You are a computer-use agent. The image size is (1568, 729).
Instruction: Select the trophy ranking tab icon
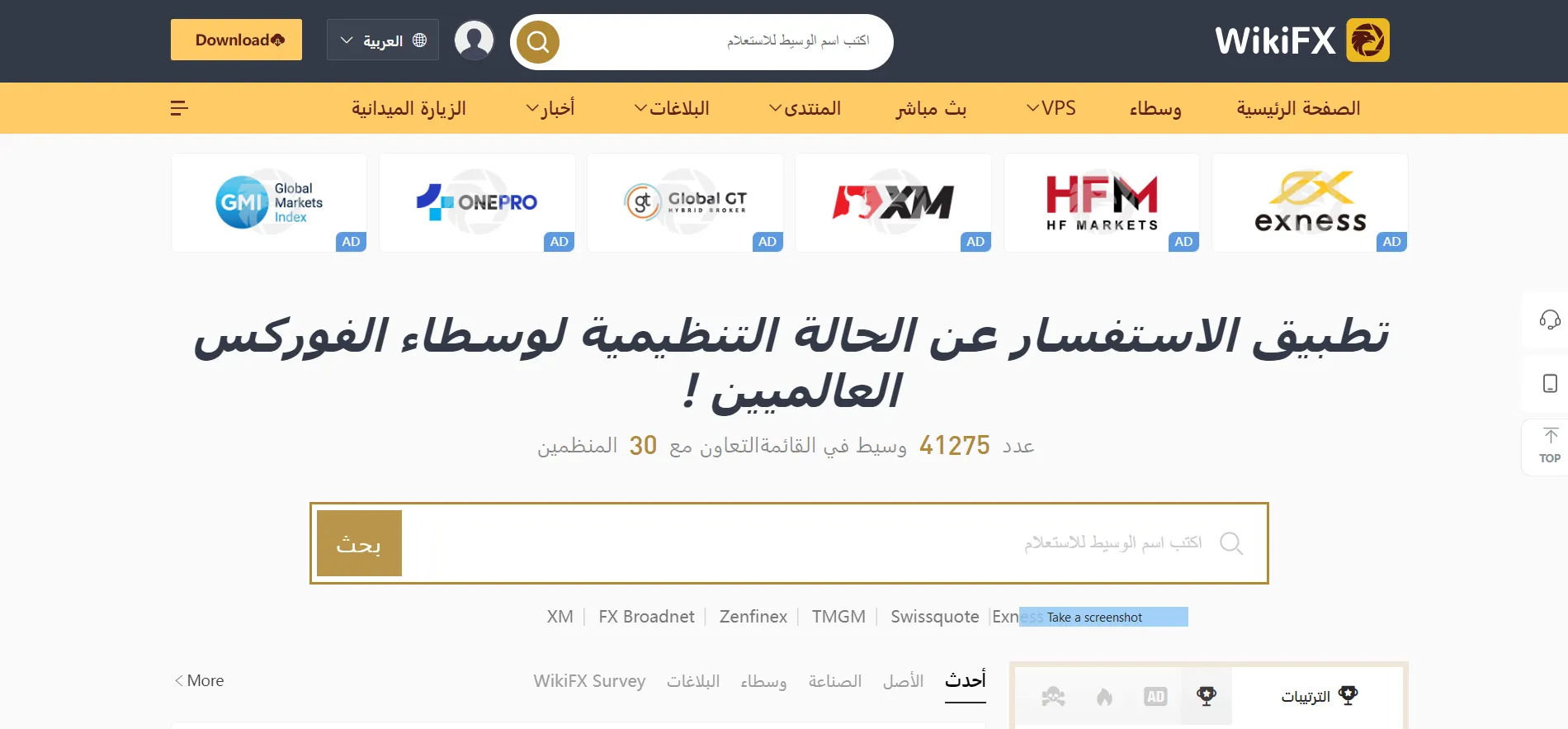(1207, 696)
